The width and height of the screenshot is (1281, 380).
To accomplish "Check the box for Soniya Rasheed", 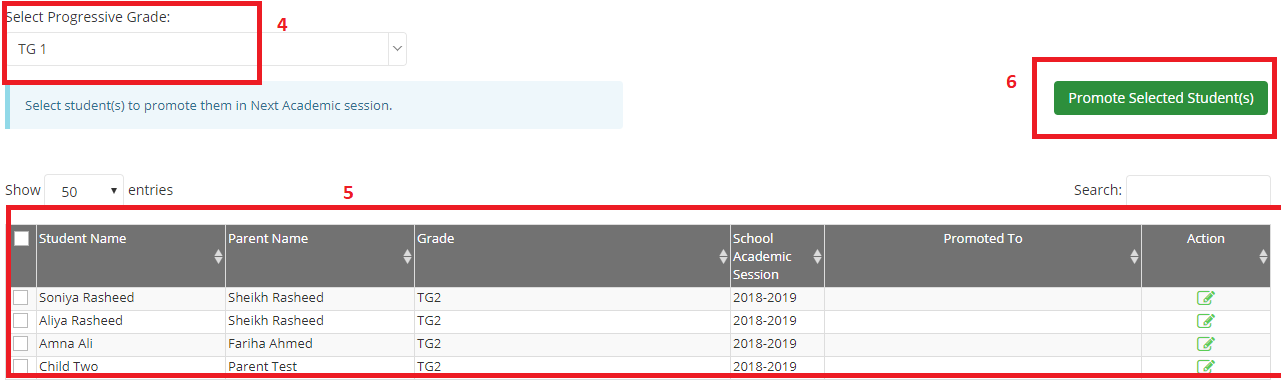I will (x=21, y=297).
